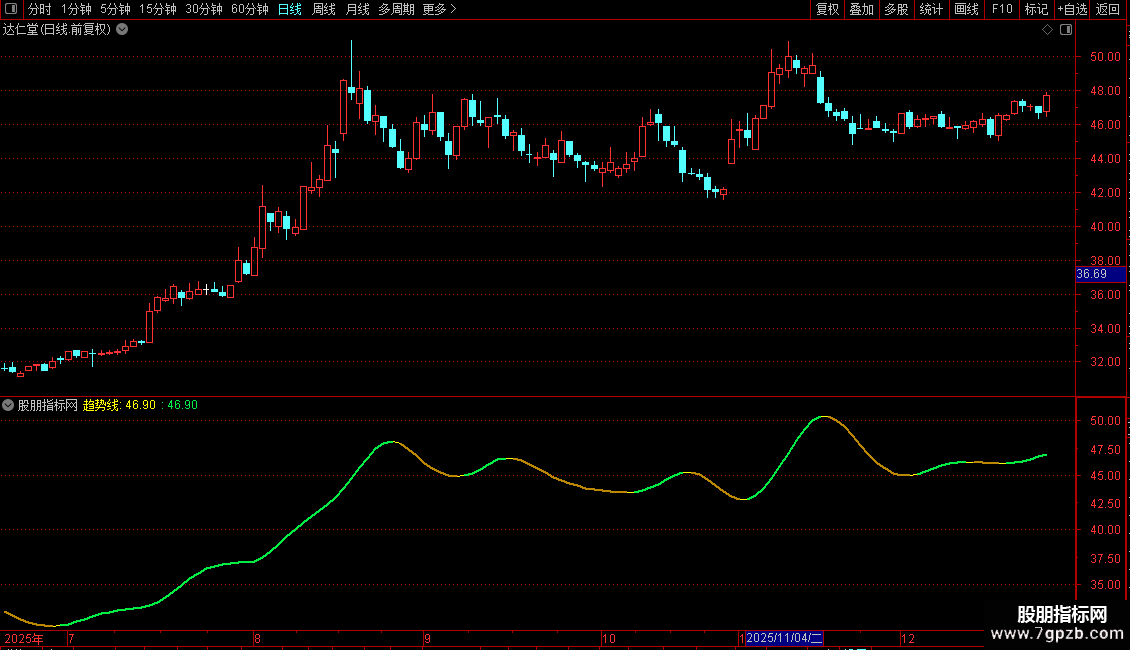Image resolution: width=1130 pixels, height=650 pixels.
Task: Open the 复权 adjustment option
Action: point(827,9)
